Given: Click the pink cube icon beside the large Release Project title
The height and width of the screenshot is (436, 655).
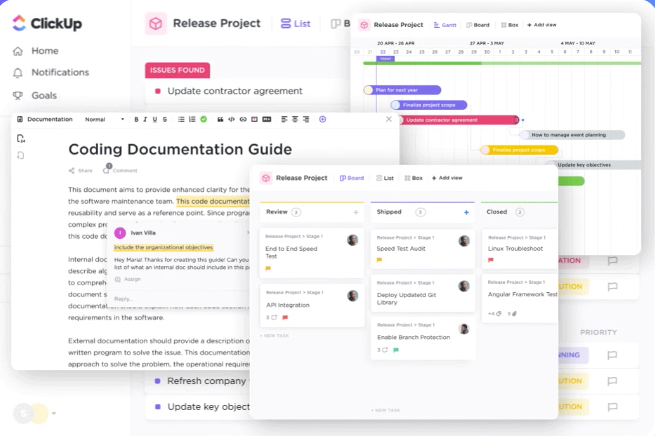Looking at the screenshot, I should (156, 23).
